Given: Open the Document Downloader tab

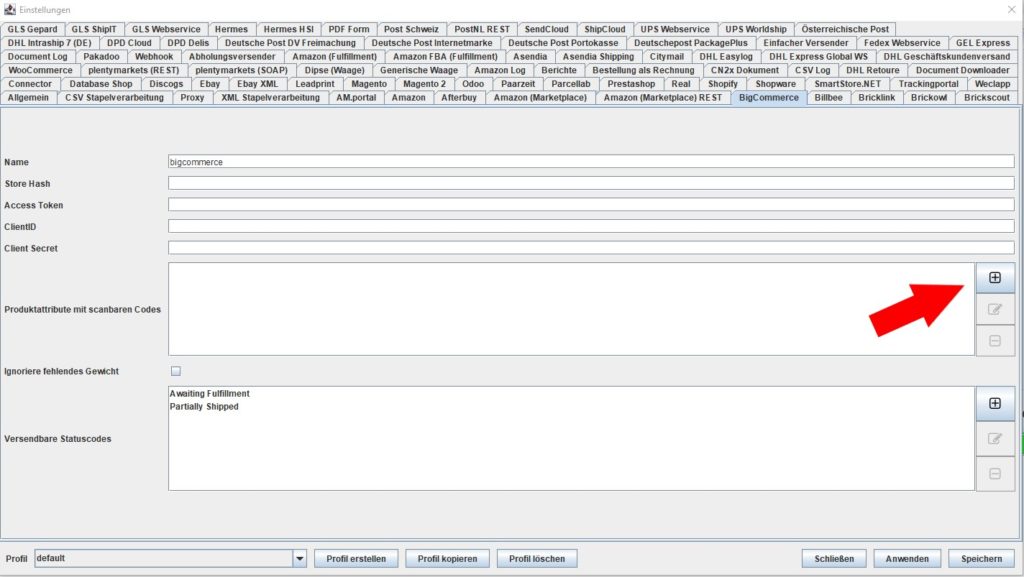Looking at the screenshot, I should (962, 70).
